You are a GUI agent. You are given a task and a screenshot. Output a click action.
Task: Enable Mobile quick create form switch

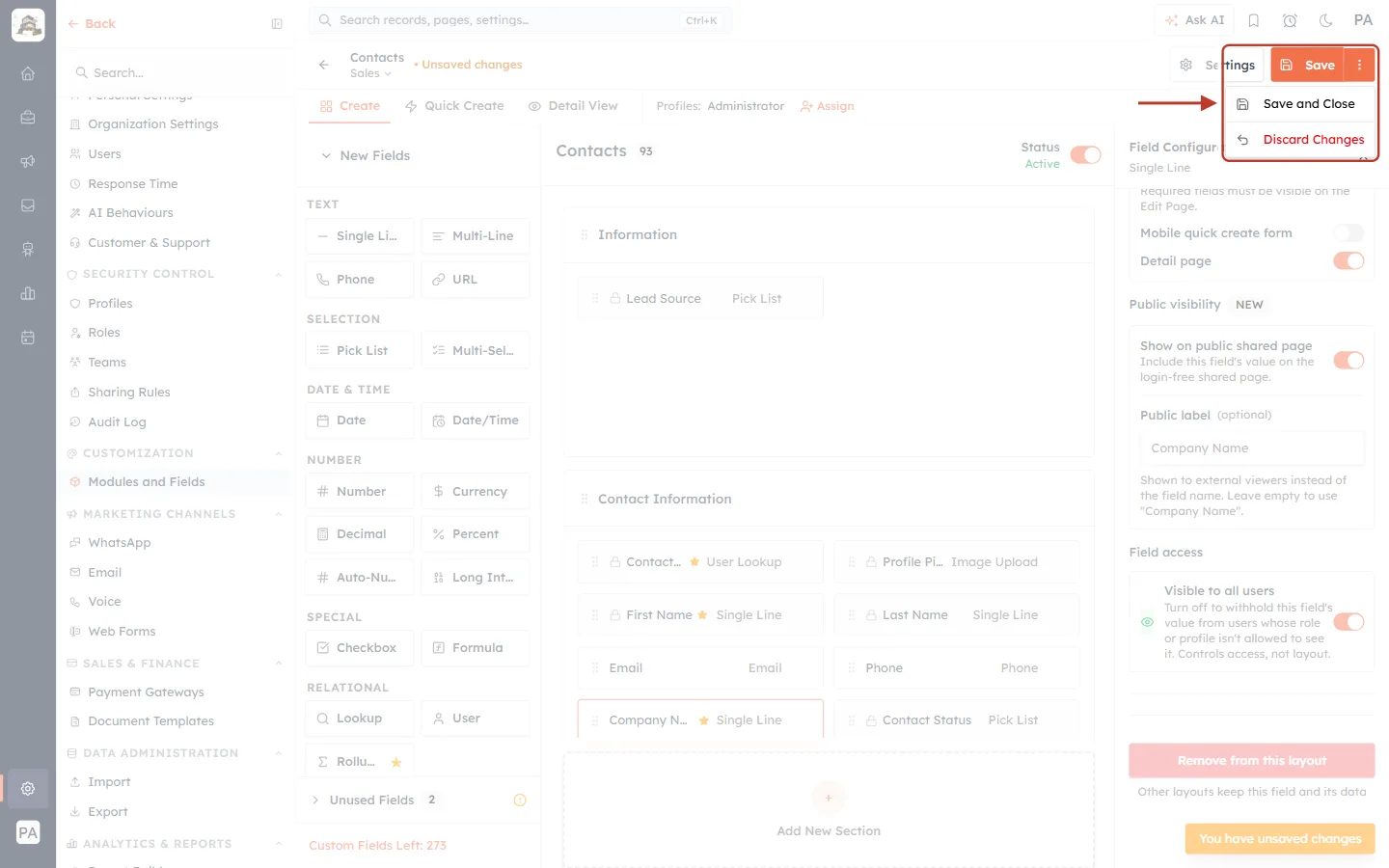[1348, 232]
